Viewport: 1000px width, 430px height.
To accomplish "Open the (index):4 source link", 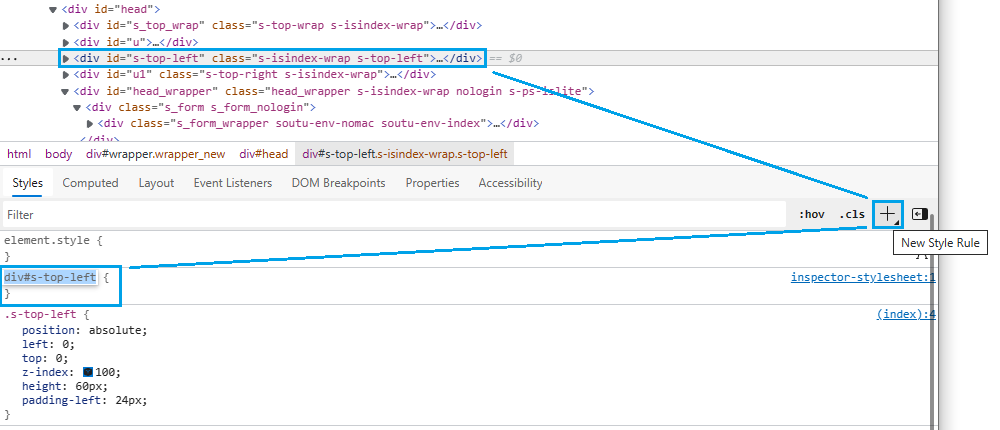I will [905, 314].
